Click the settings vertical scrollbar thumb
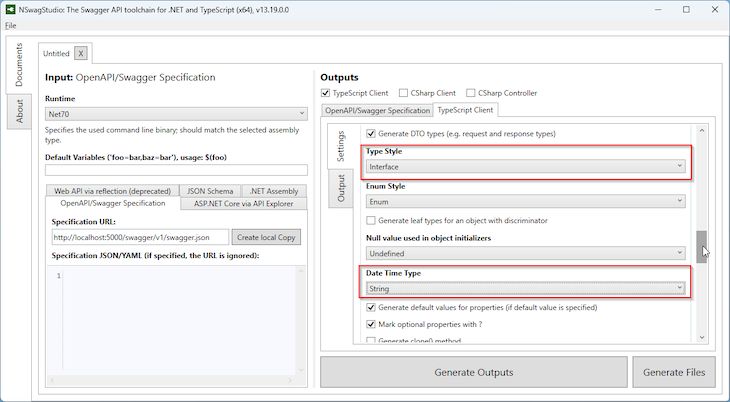 [x=702, y=247]
